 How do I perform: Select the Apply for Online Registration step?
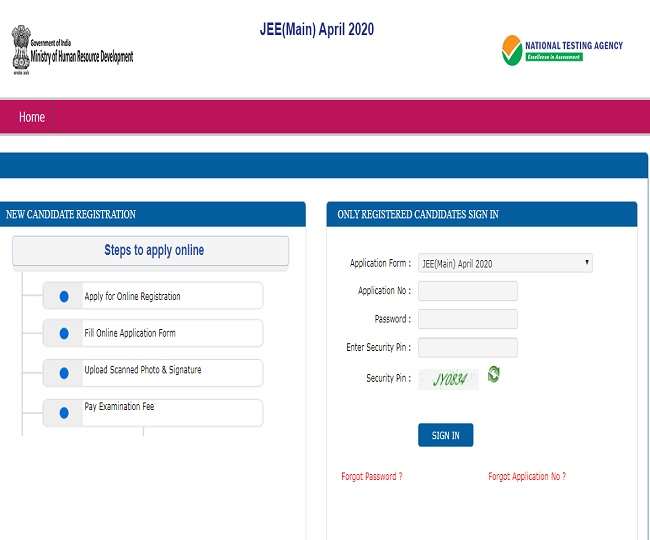pos(132,297)
